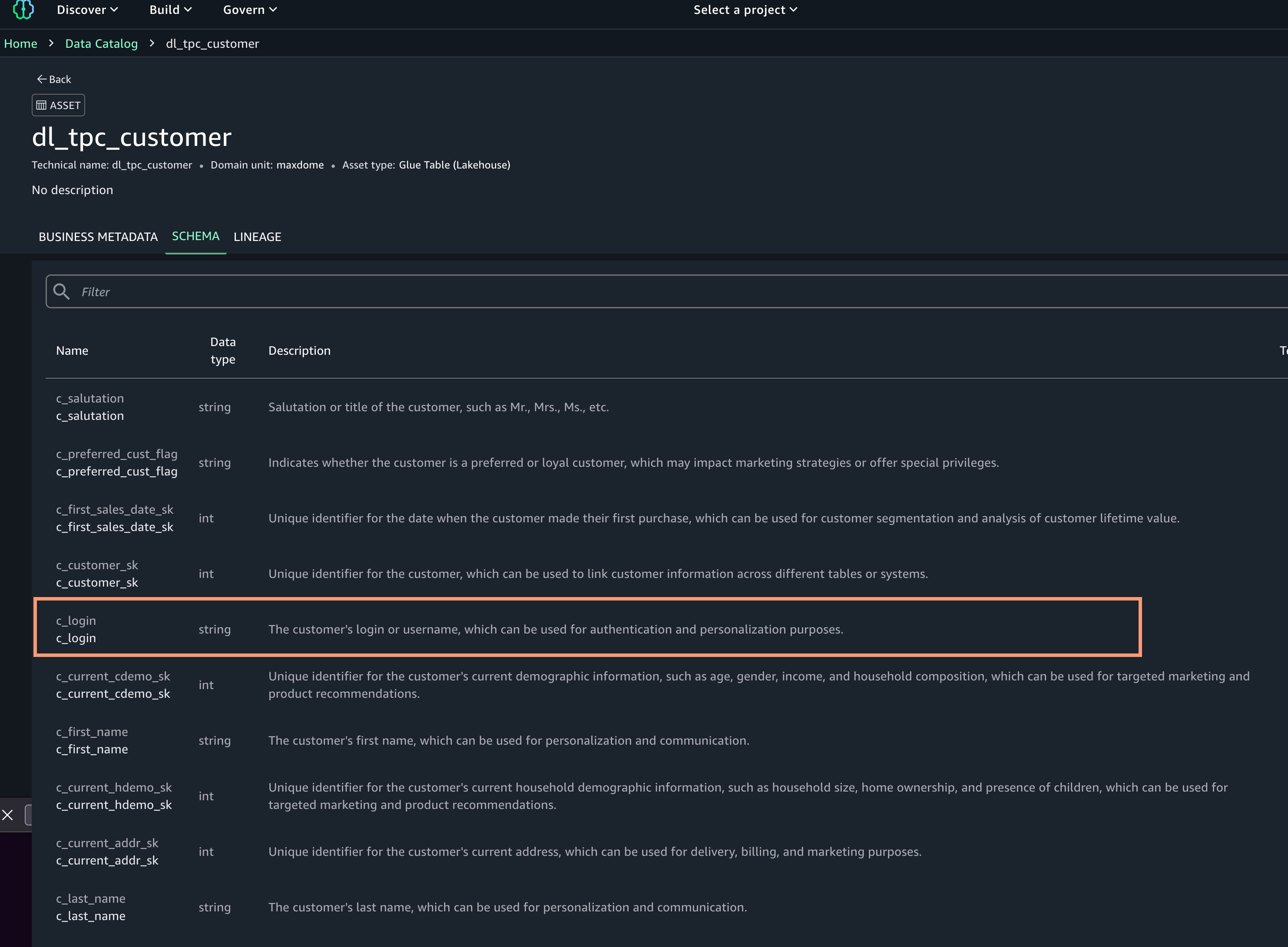
Task: Click the ASSET table badge icon
Action: (x=41, y=106)
